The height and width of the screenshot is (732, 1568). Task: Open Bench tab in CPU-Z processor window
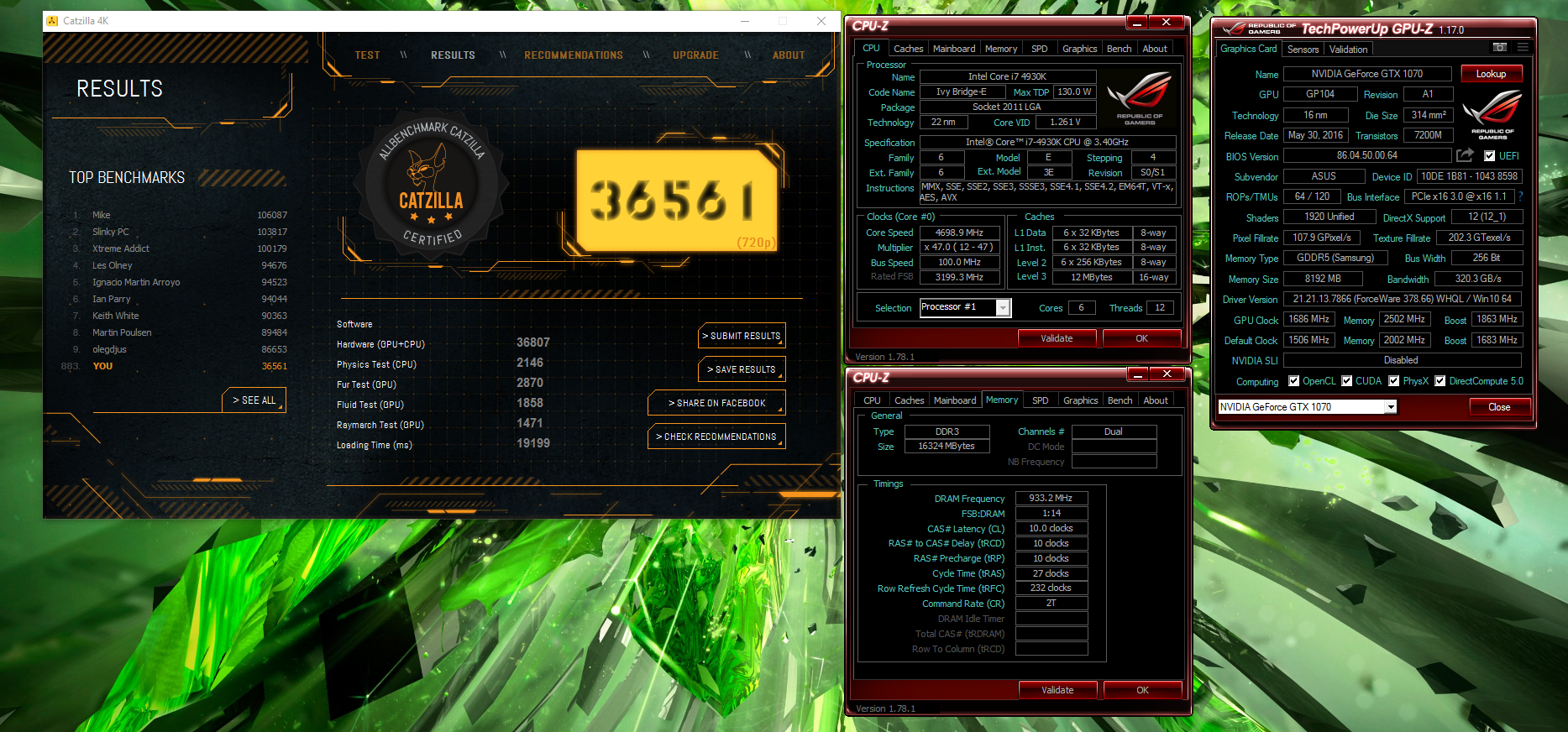click(1119, 49)
